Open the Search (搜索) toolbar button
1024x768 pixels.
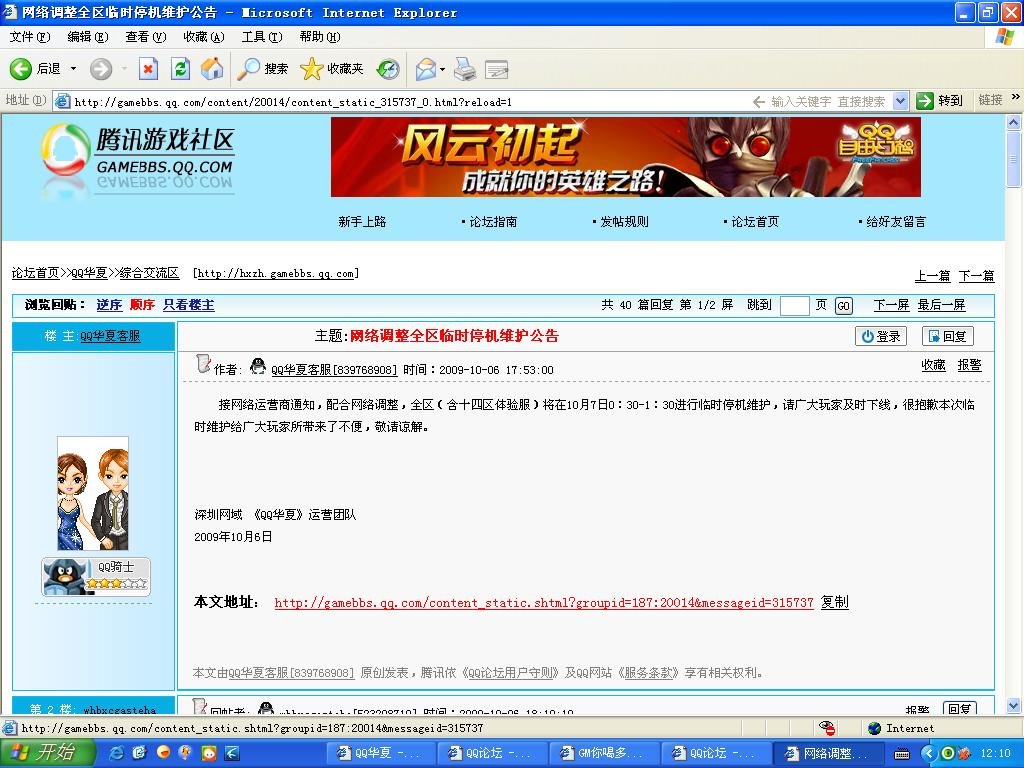coord(262,69)
